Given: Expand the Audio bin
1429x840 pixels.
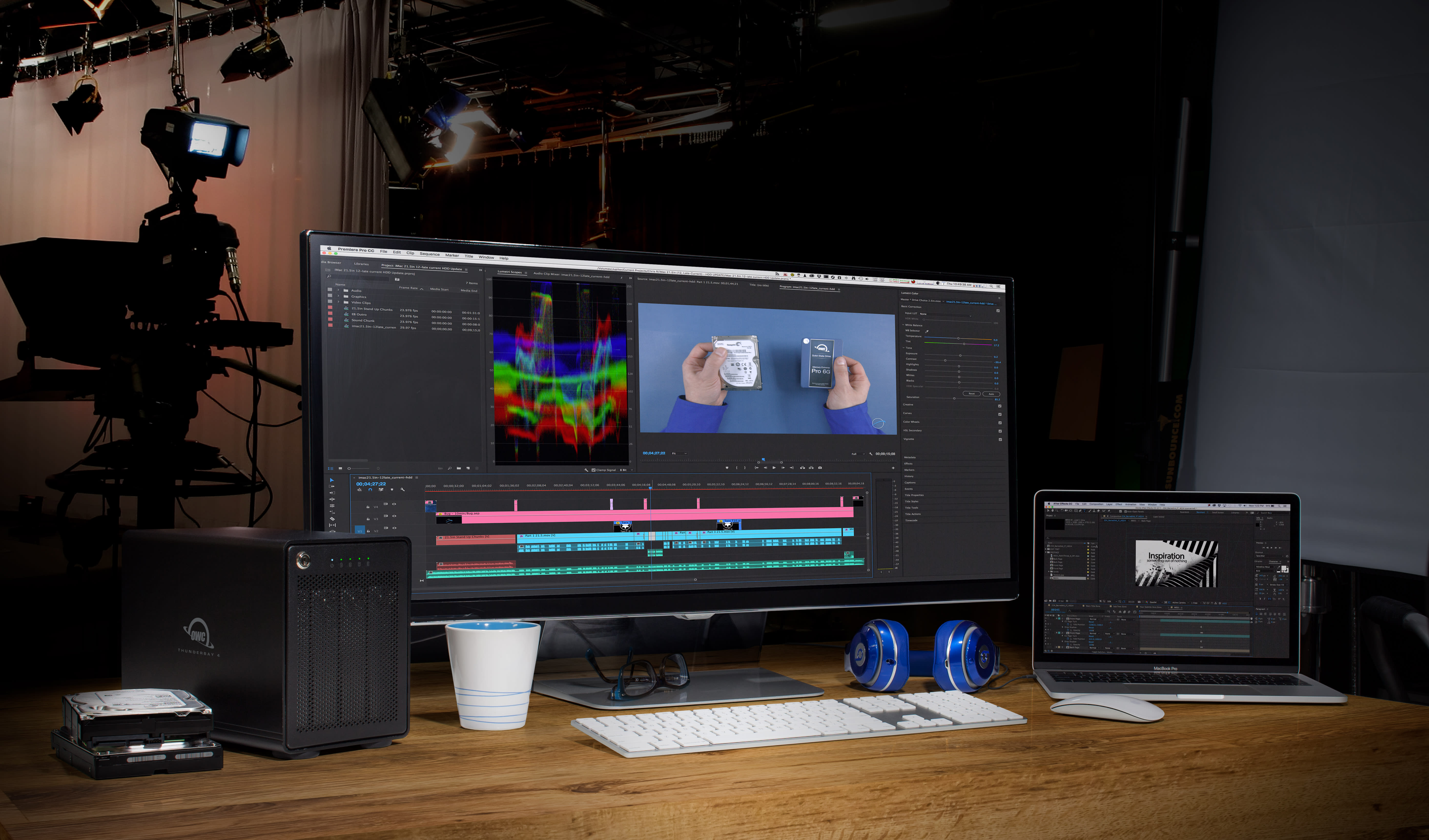Looking at the screenshot, I should (338, 290).
